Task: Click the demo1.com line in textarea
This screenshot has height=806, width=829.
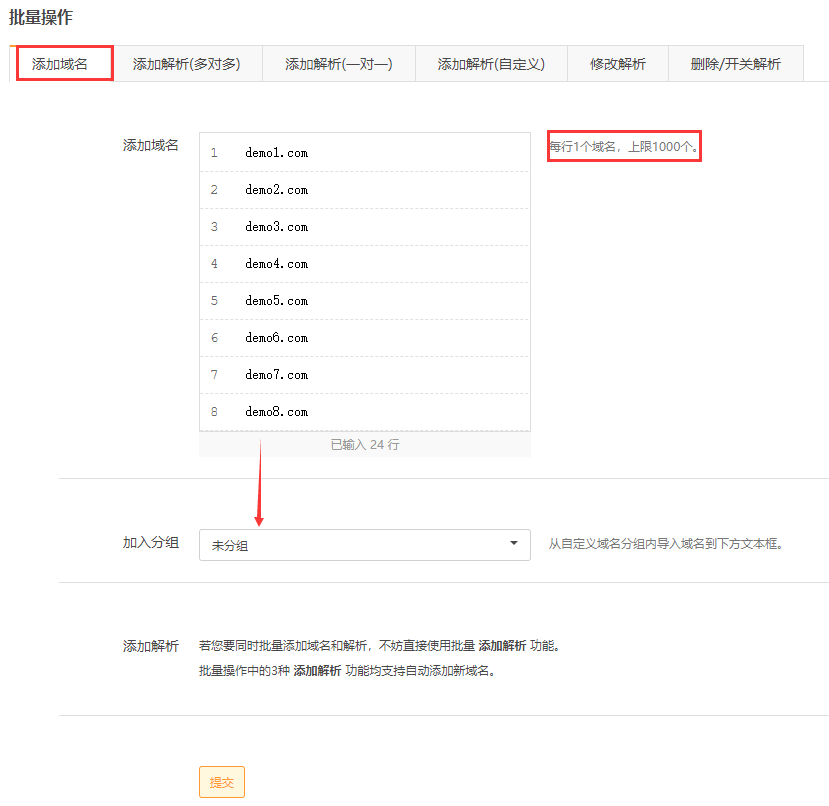Action: [277, 153]
